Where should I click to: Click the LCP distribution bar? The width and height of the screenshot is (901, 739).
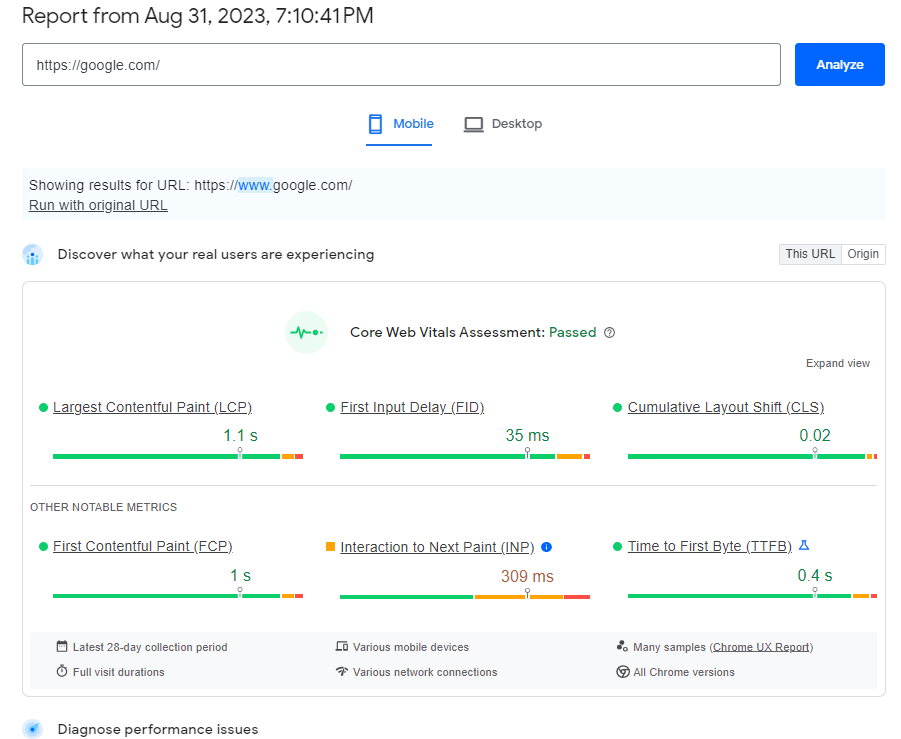[178, 456]
